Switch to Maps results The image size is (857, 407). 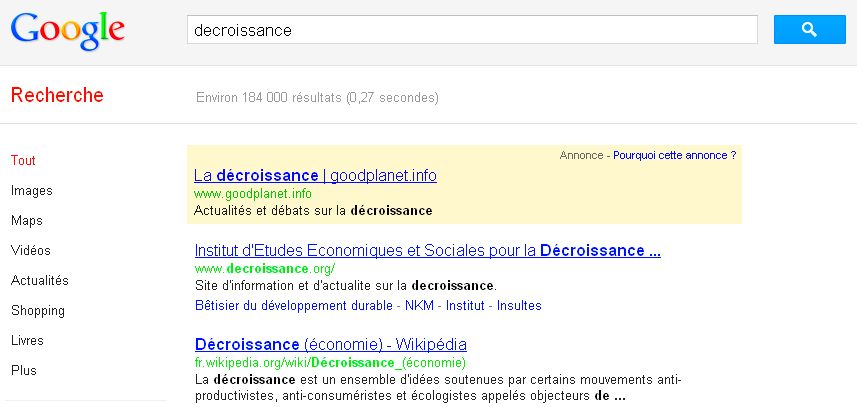(27, 221)
